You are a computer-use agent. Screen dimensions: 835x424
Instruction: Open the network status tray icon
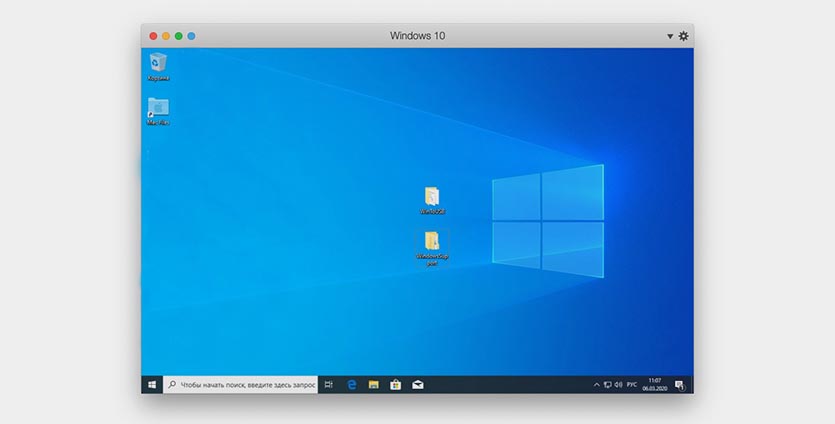[608, 385]
